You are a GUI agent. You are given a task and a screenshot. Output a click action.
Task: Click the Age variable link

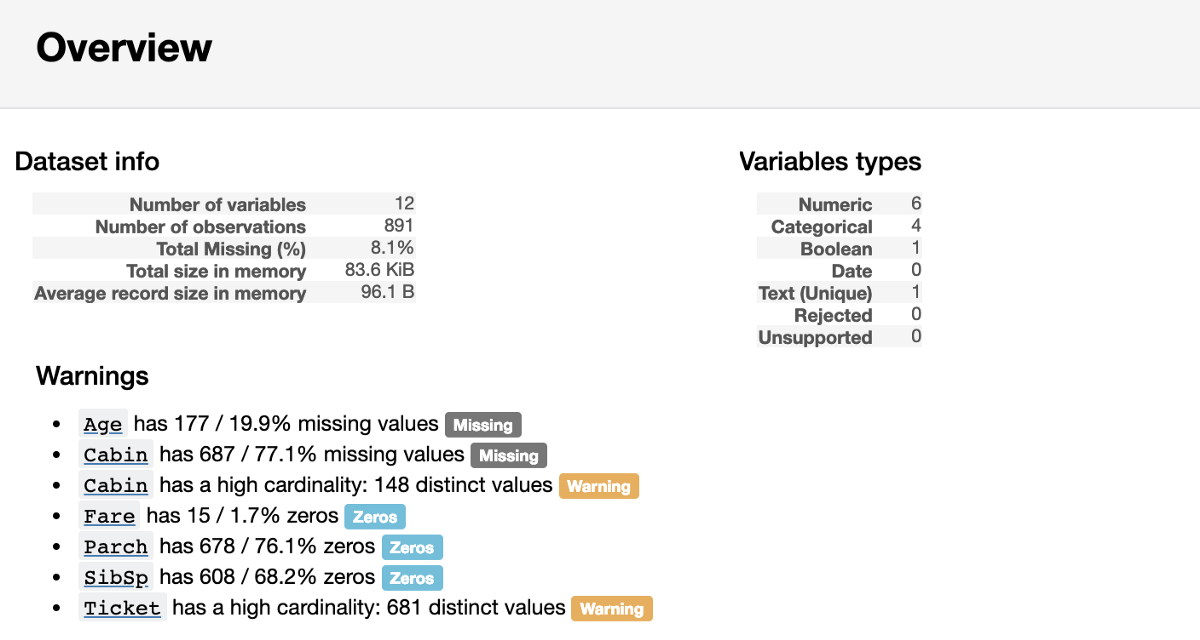point(102,425)
